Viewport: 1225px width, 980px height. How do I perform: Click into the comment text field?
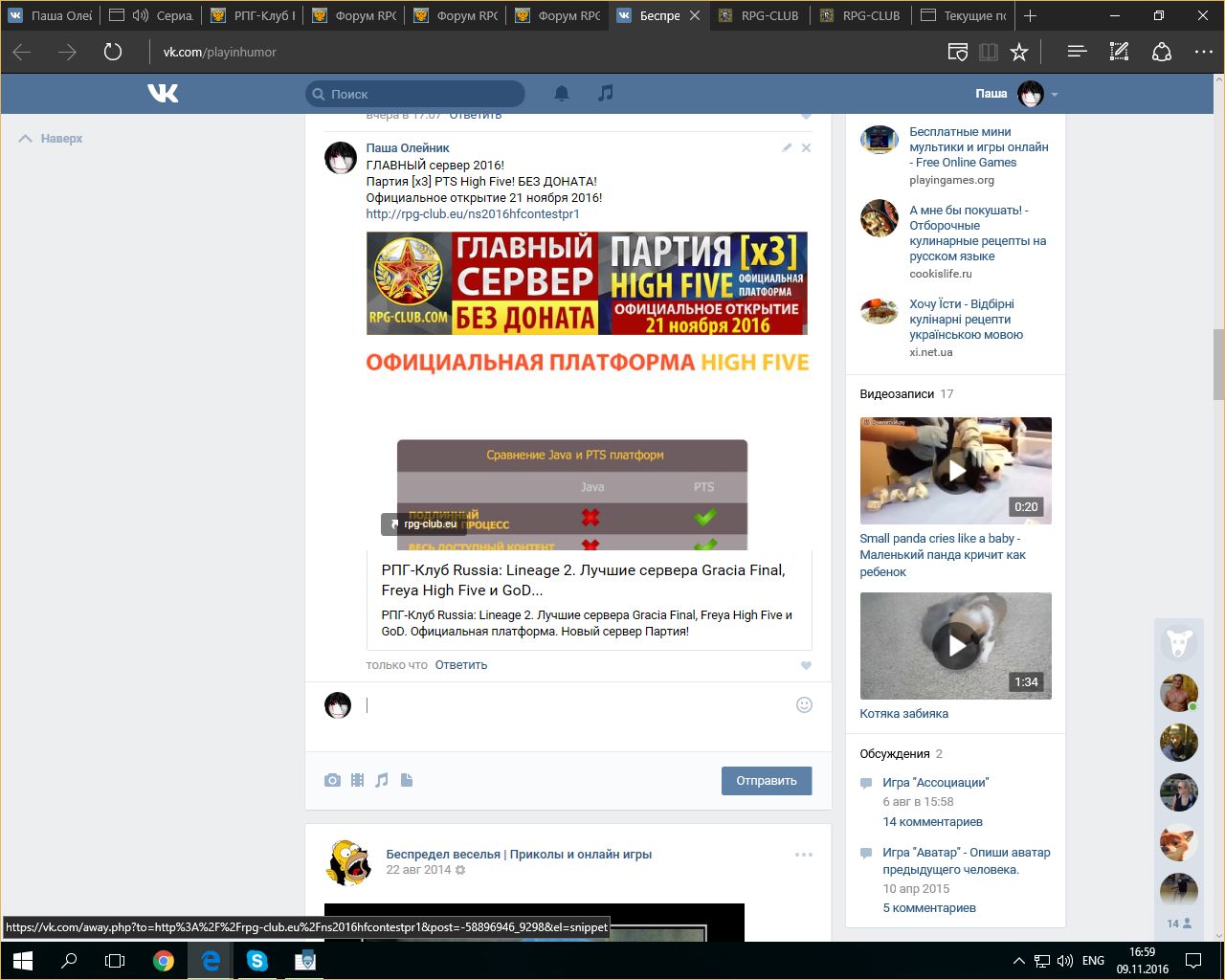point(574,705)
